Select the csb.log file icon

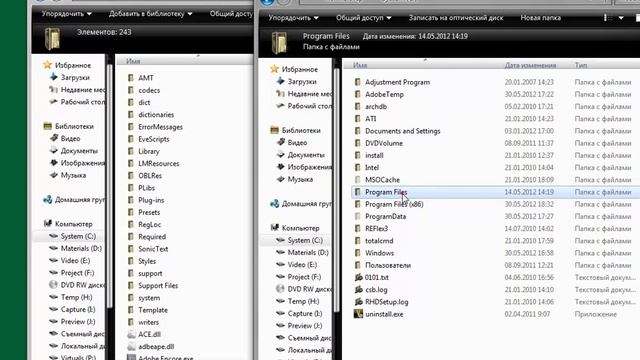[x=358, y=290]
